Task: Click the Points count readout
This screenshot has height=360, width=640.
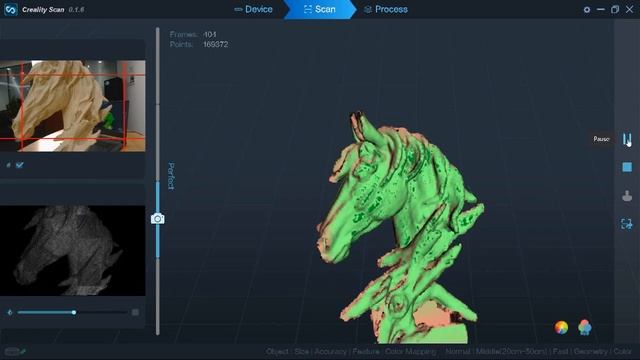Action: click(199, 44)
